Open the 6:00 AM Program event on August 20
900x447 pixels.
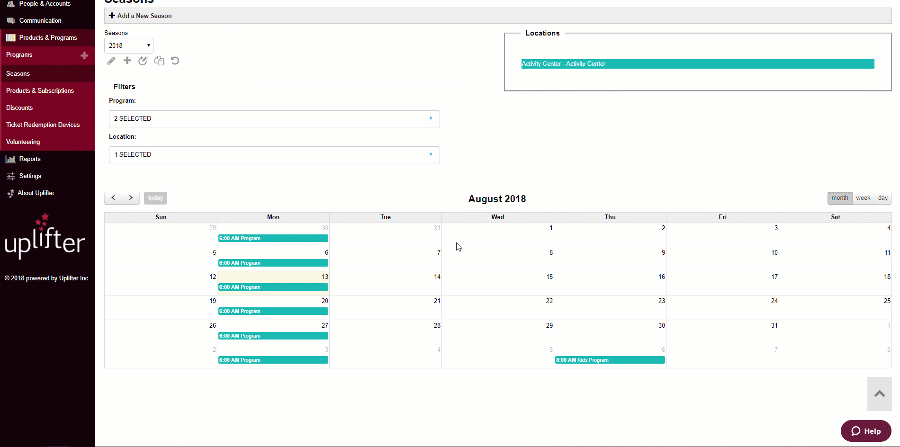(273, 312)
